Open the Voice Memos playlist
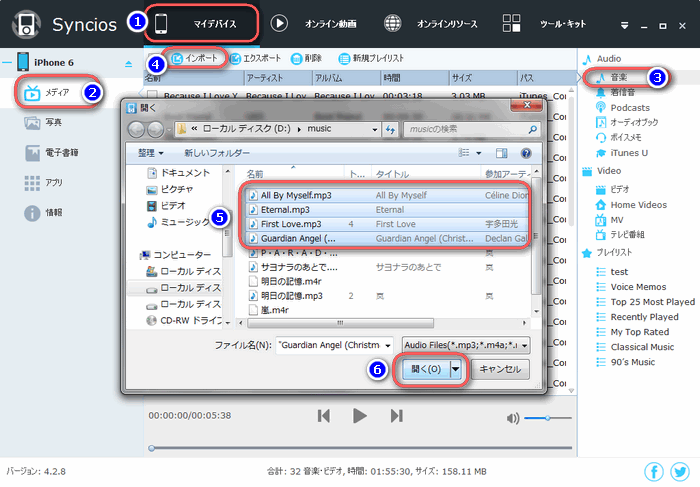The width and height of the screenshot is (700, 487). pos(631,287)
